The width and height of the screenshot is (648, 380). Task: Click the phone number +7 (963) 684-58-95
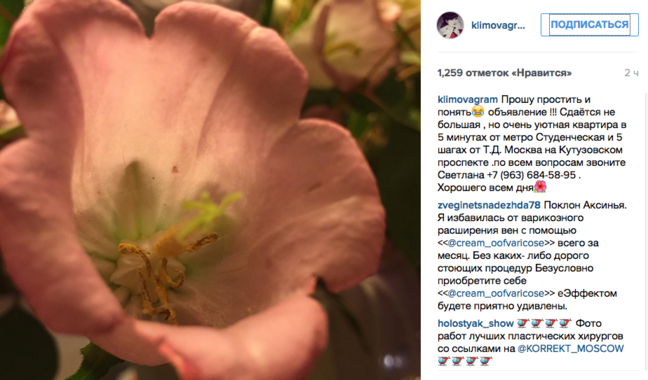coord(531,175)
